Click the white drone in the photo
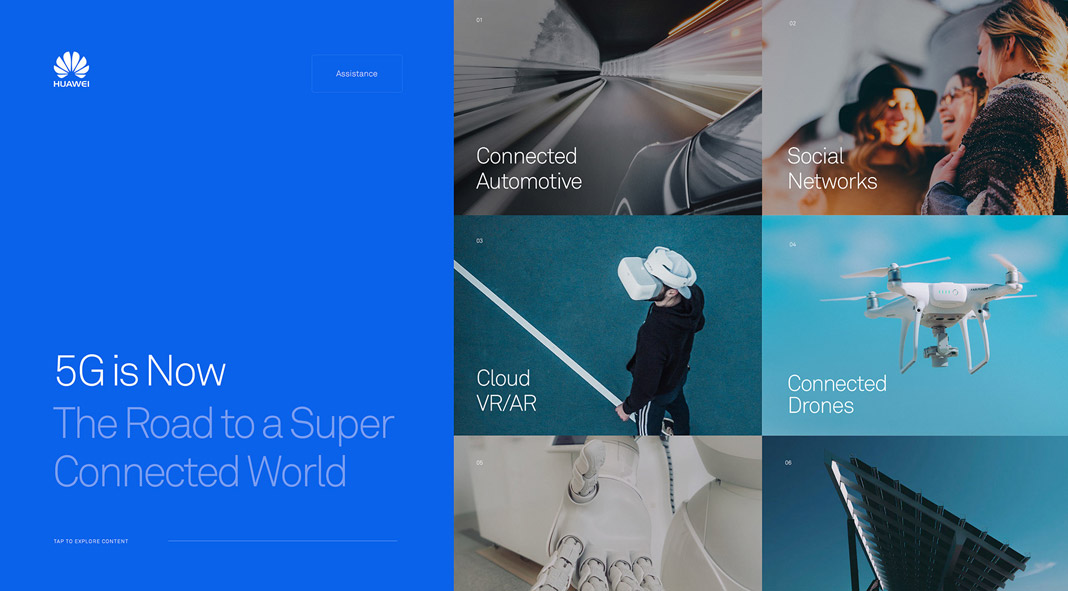This screenshot has height=591, width=1068. (935, 305)
